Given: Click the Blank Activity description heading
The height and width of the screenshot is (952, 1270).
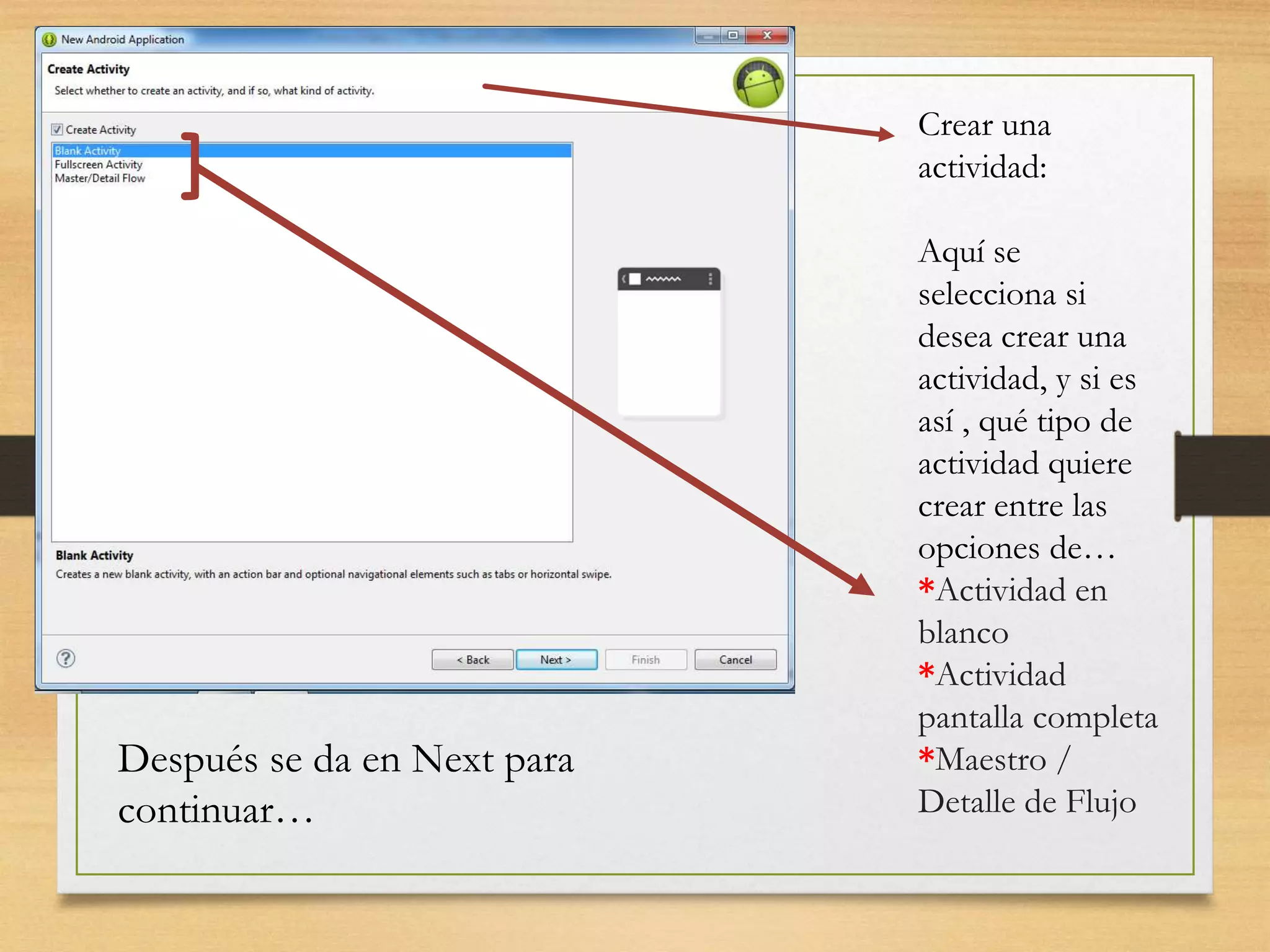Looking at the screenshot, I should tap(94, 555).
